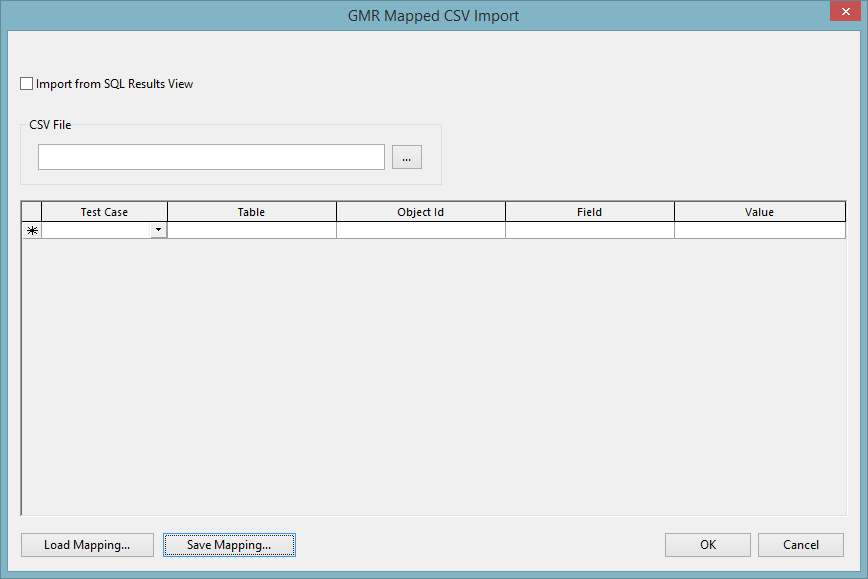
Task: Click the empty Field cell in the grid
Action: click(589, 230)
